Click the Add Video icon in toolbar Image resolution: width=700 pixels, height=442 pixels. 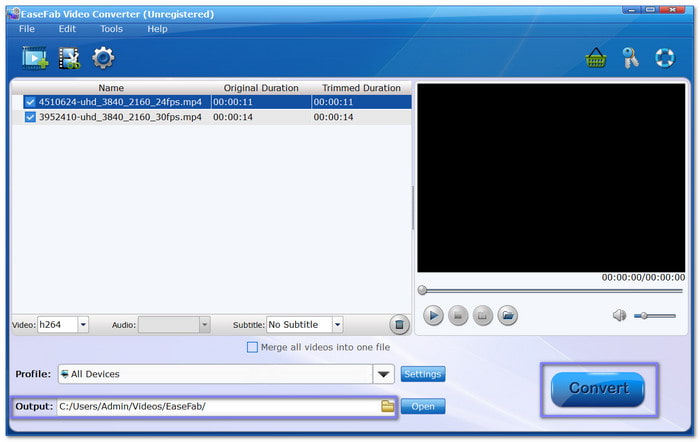[x=35, y=58]
